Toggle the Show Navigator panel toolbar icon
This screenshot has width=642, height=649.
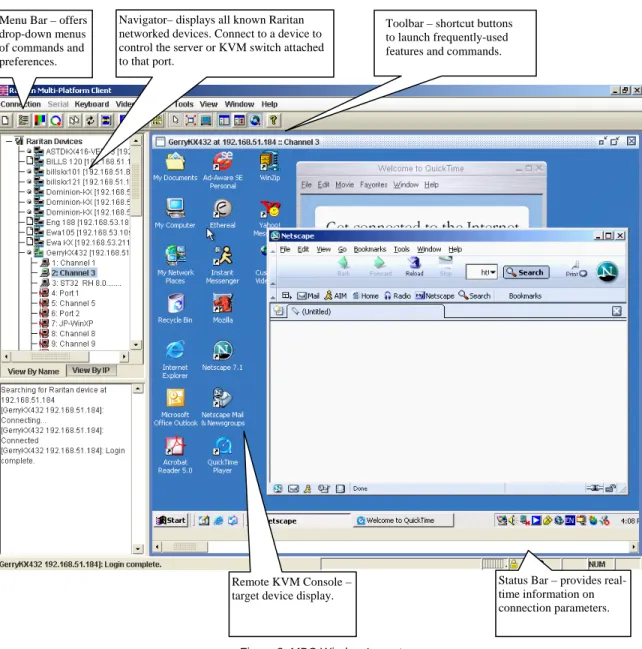(224, 120)
